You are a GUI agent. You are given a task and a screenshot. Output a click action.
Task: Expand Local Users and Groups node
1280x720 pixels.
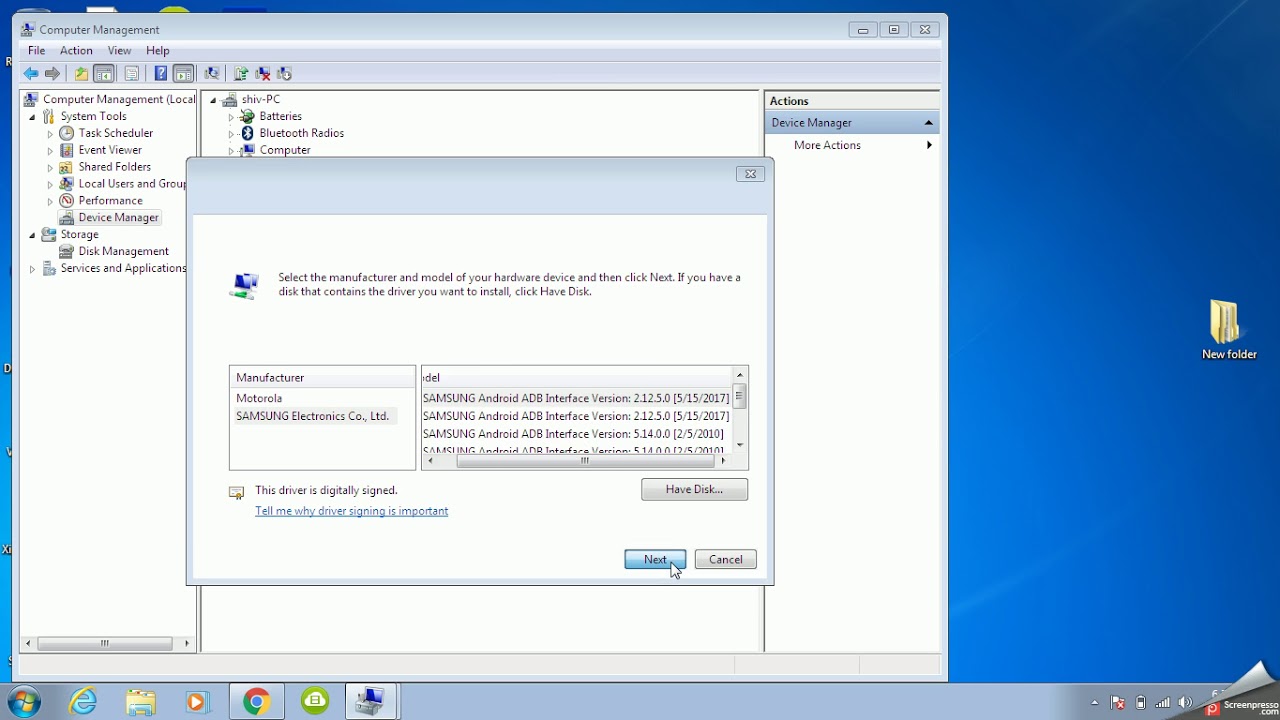(50, 185)
